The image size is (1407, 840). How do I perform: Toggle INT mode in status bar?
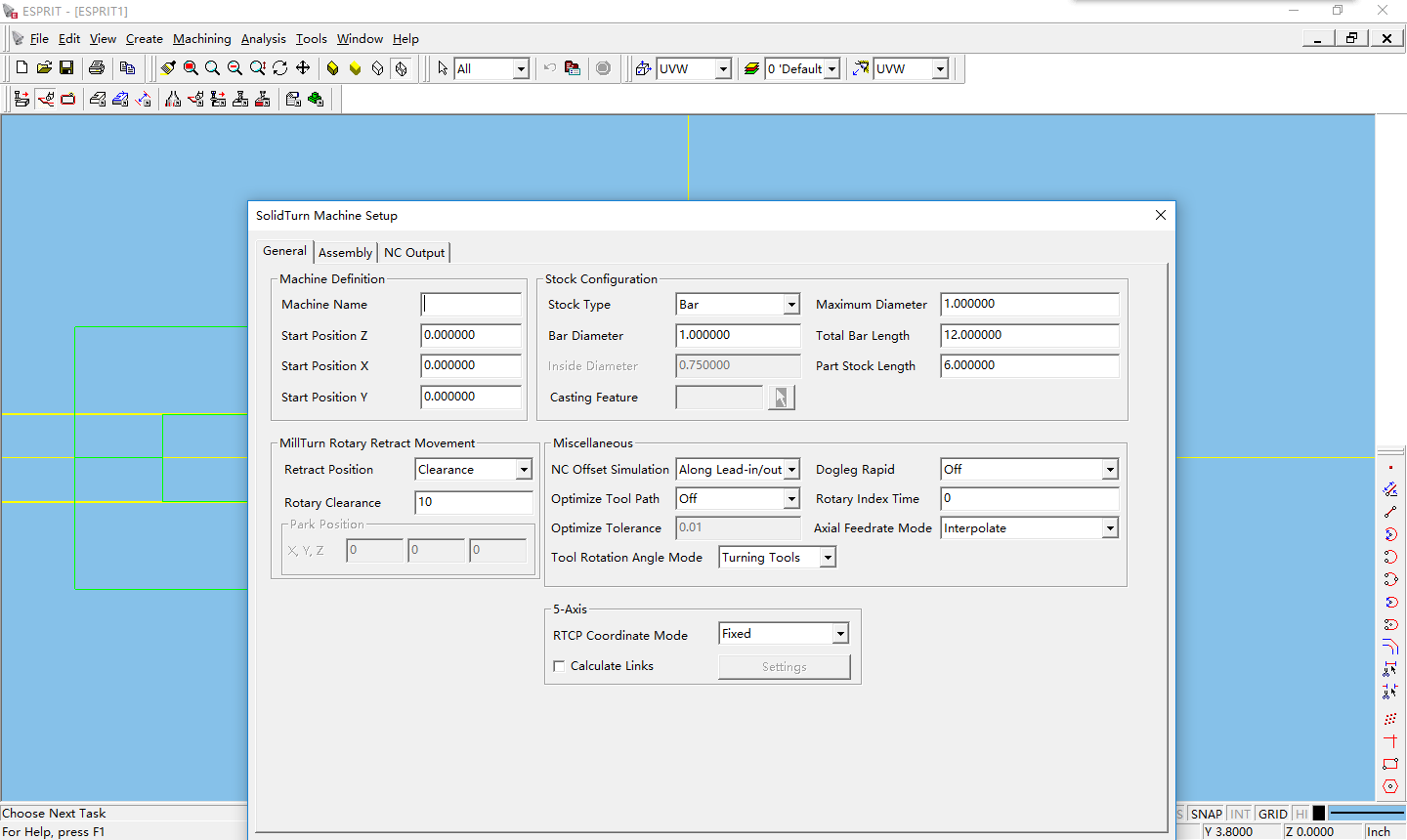pos(1240,814)
